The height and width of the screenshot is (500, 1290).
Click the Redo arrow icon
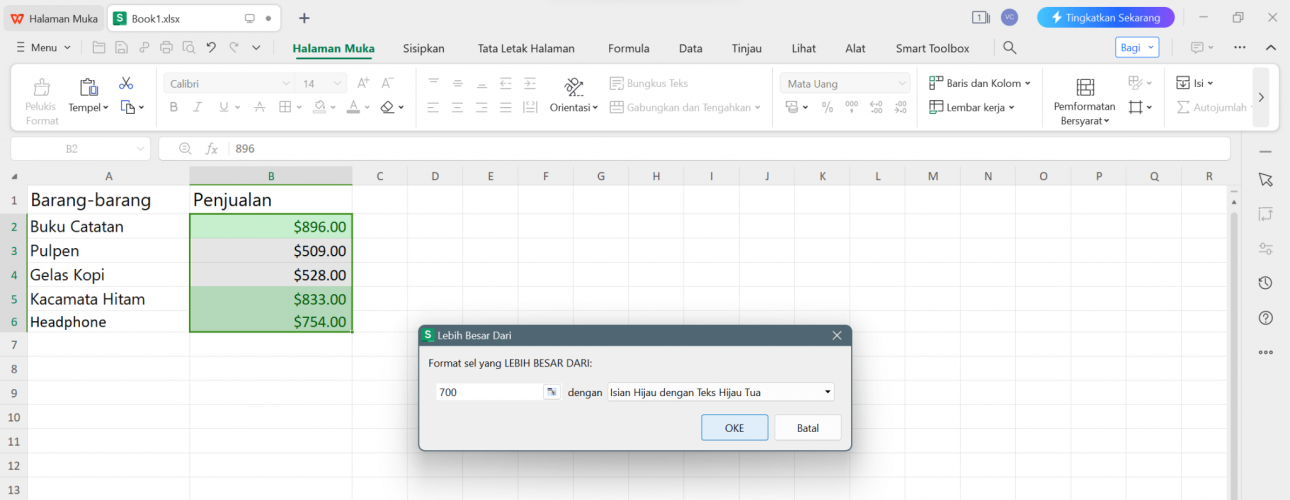pyautogui.click(x=234, y=47)
